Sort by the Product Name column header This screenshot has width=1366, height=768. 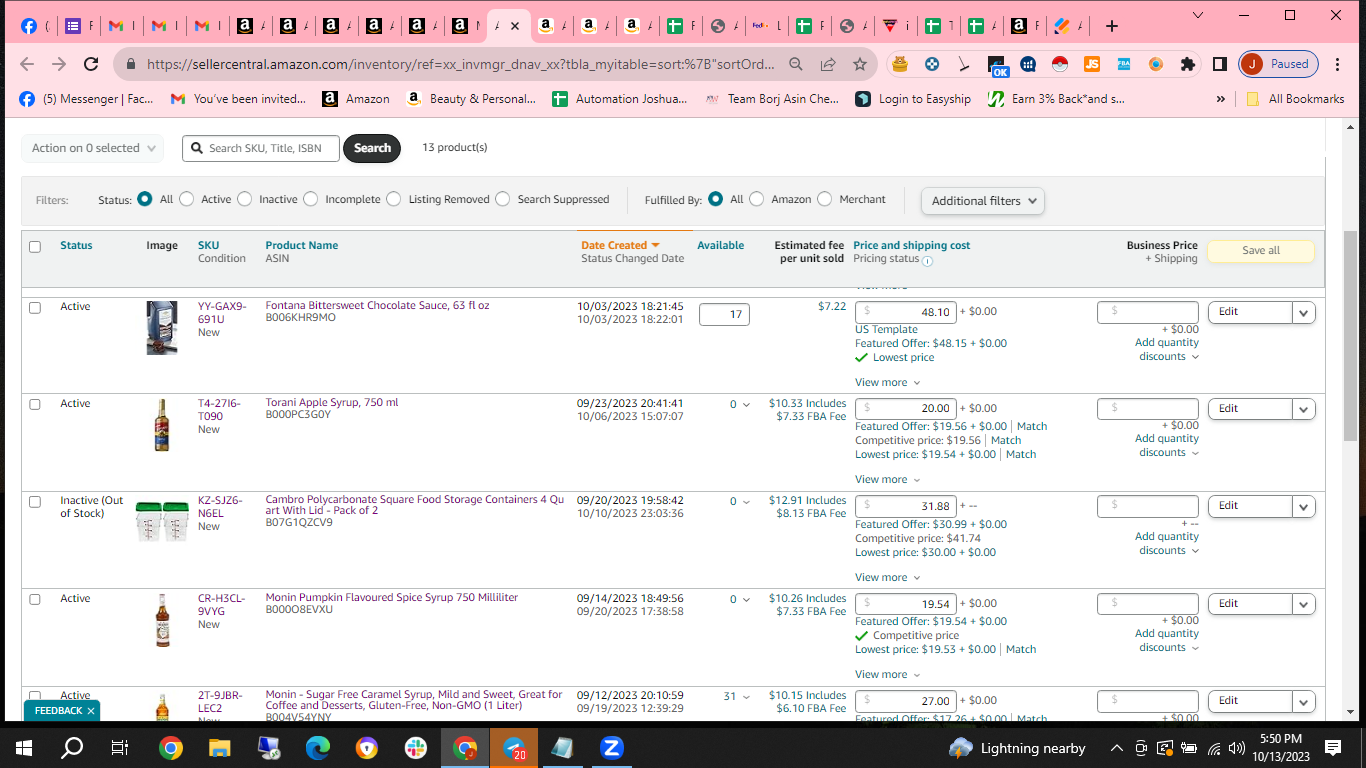coord(302,245)
